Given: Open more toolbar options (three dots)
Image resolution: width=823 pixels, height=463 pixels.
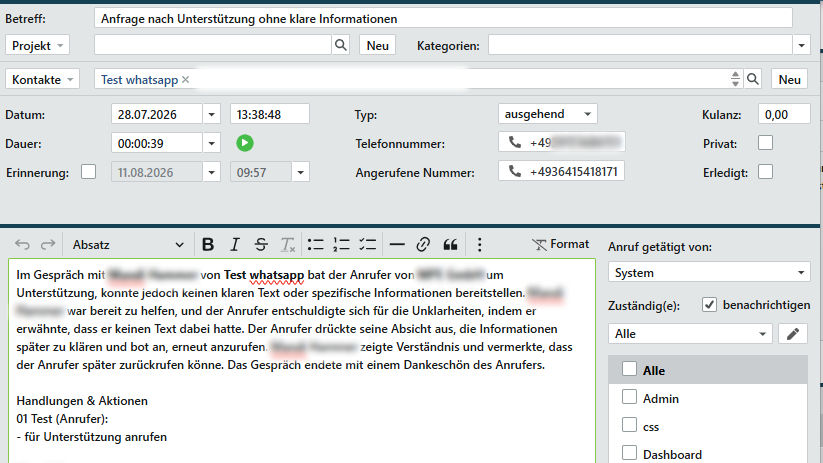Looking at the screenshot, I should (x=479, y=245).
